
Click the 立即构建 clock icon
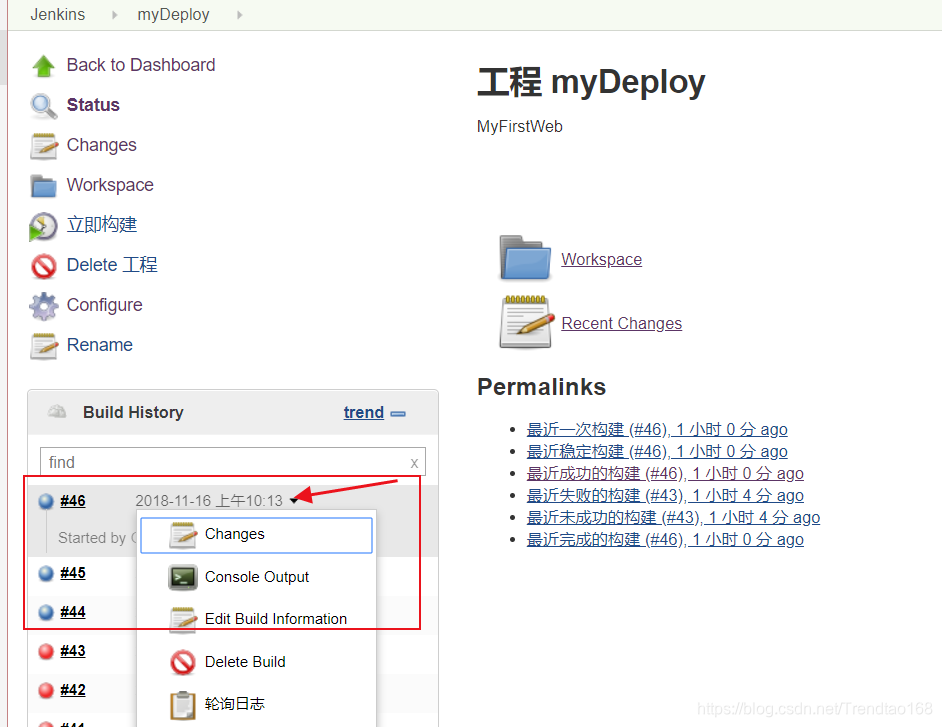click(43, 227)
